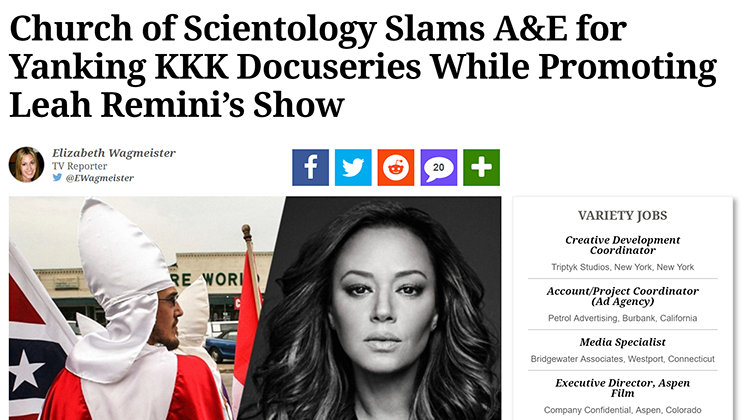Open Account/Project Coordinator (Ad Agency) job
This screenshot has width=747, height=420.
(x=623, y=296)
